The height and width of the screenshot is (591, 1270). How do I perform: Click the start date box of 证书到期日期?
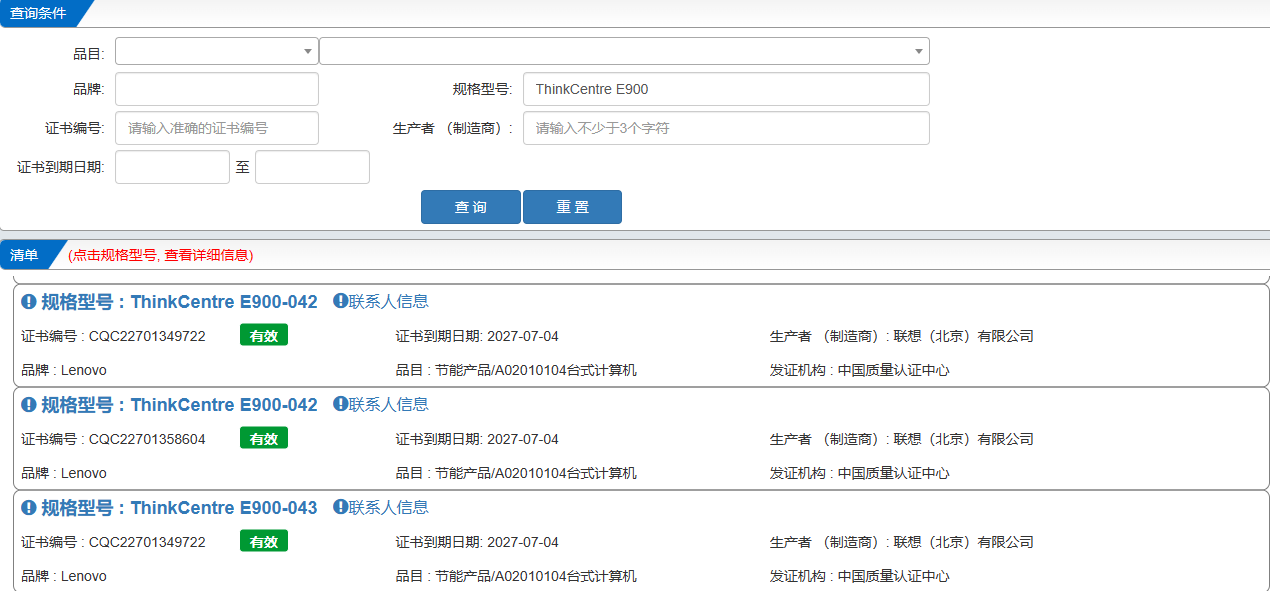coord(172,167)
